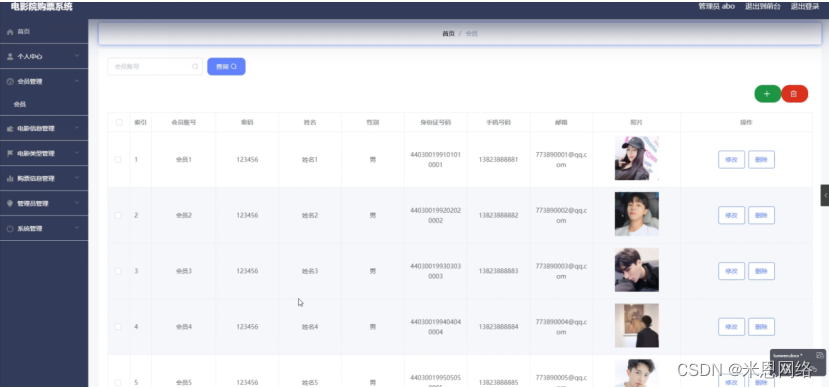Screen dimensions: 829x388
Task: Open photo thumbnail for 会员1
Action: pyautogui.click(x=637, y=158)
